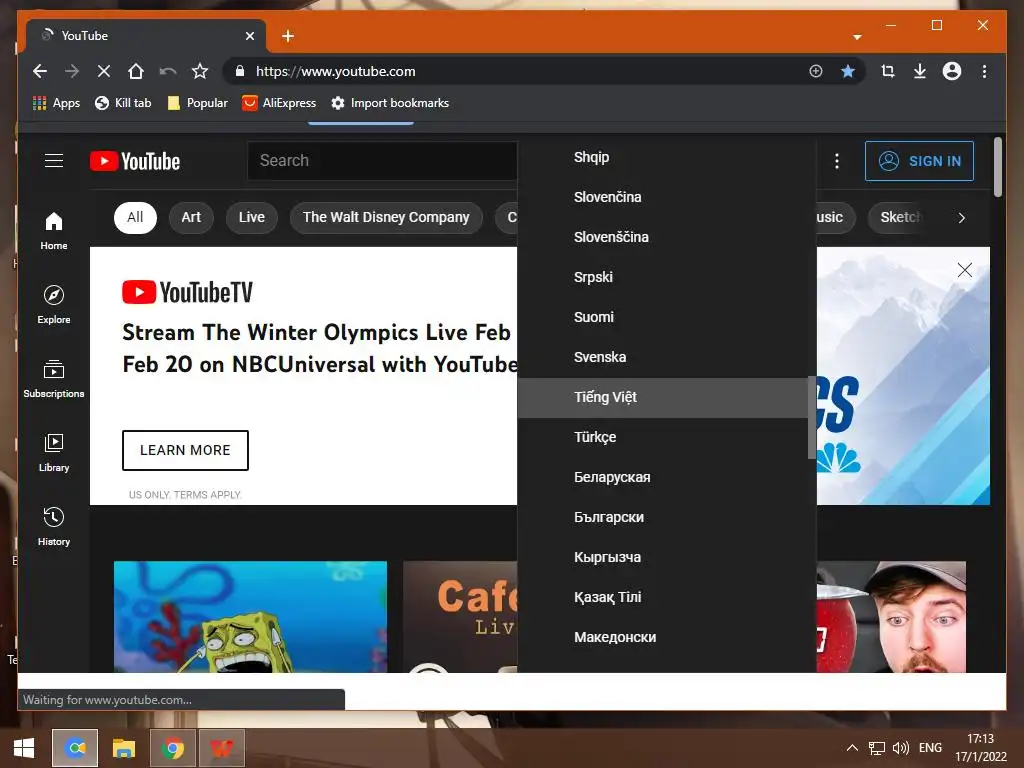Viewport: 1024px width, 768px height.
Task: Open the browser three-dot main menu
Action: tap(984, 71)
